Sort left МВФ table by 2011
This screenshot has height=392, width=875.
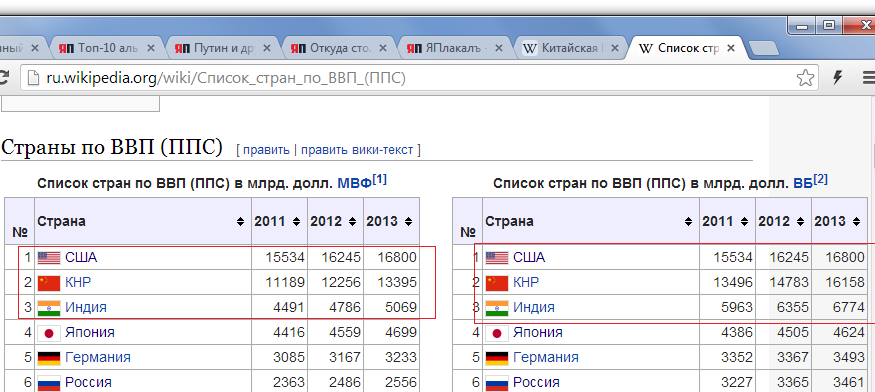click(x=296, y=222)
